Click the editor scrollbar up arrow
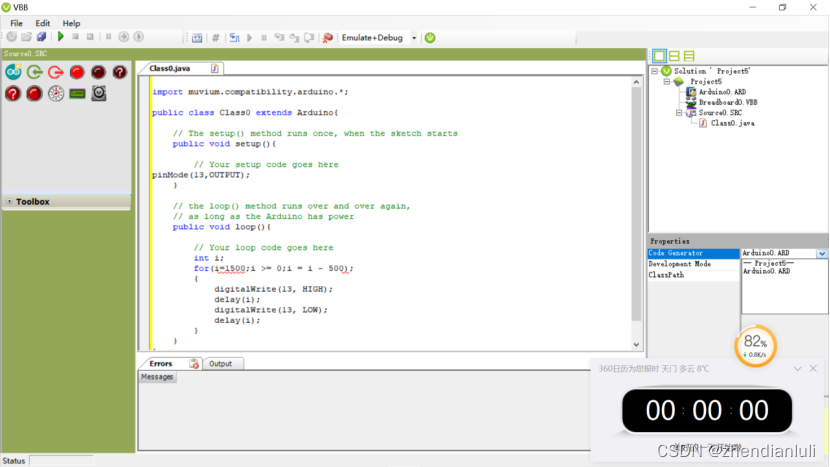Viewport: 830px width, 467px height. coord(636,82)
